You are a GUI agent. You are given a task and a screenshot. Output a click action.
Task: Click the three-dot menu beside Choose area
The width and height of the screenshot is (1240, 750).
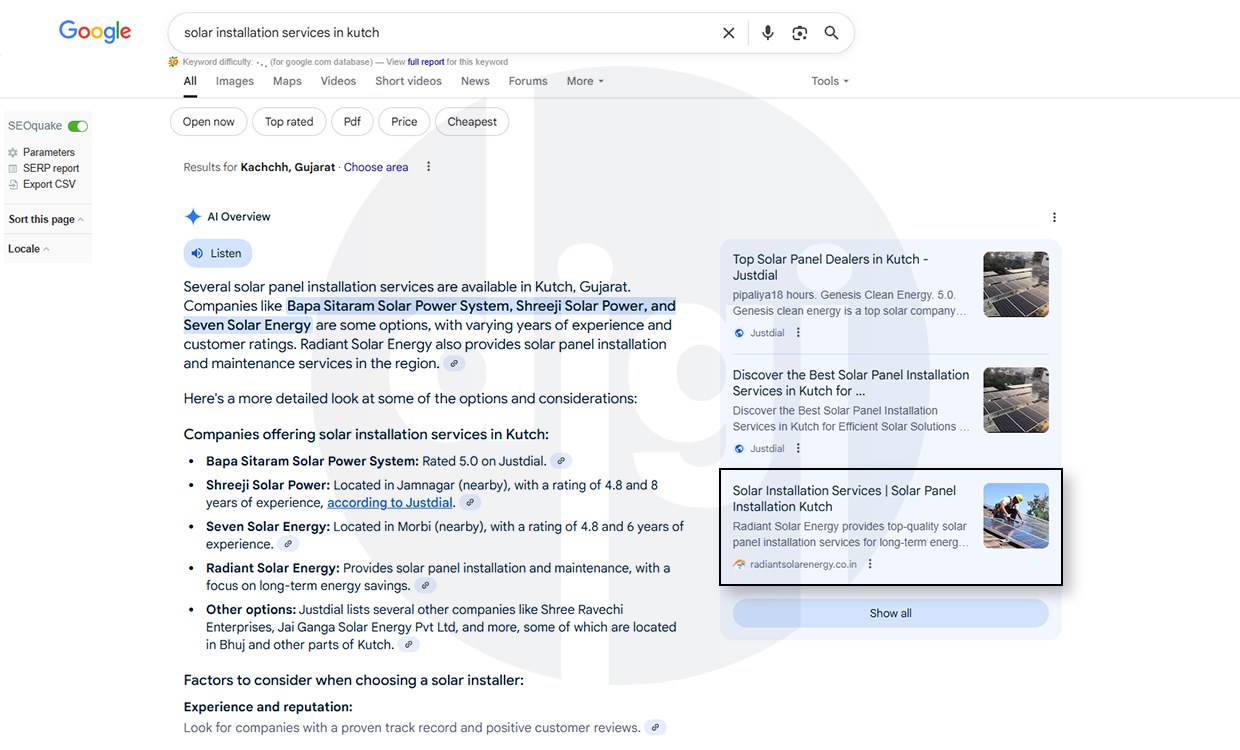tap(429, 167)
